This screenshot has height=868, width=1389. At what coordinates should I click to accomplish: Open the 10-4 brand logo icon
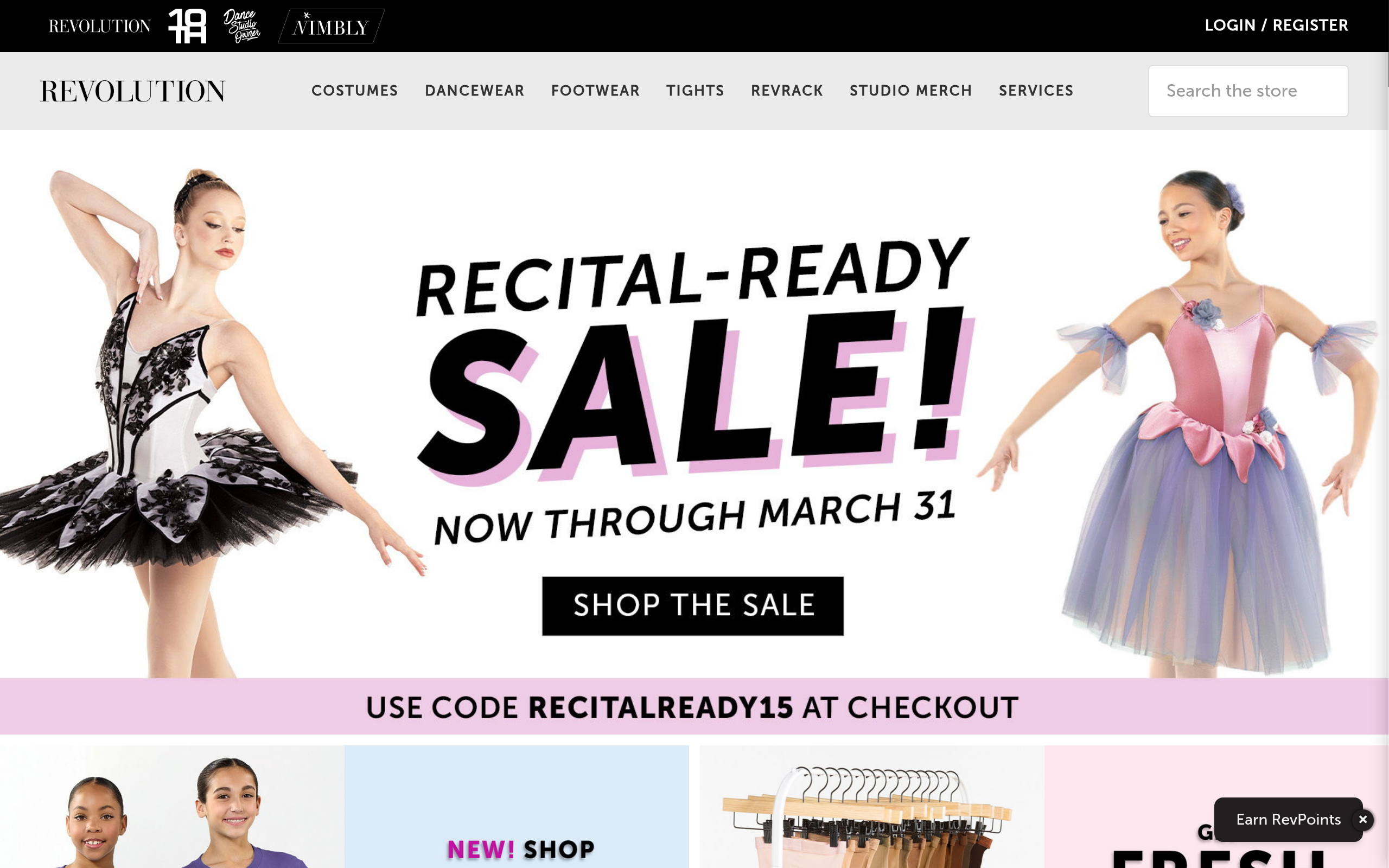pos(187,26)
